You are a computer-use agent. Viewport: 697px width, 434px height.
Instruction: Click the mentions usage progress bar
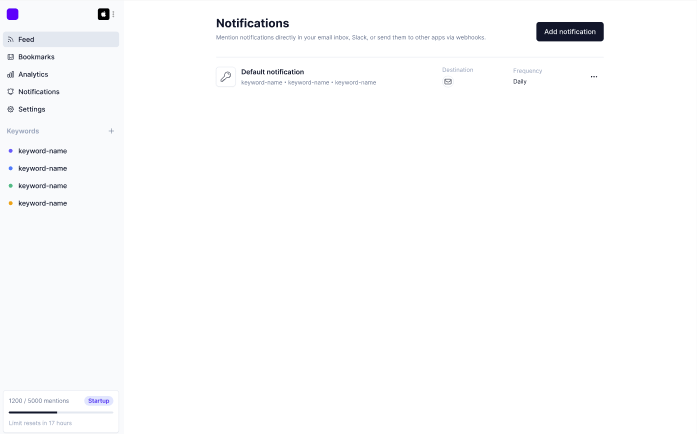pyautogui.click(x=60, y=412)
